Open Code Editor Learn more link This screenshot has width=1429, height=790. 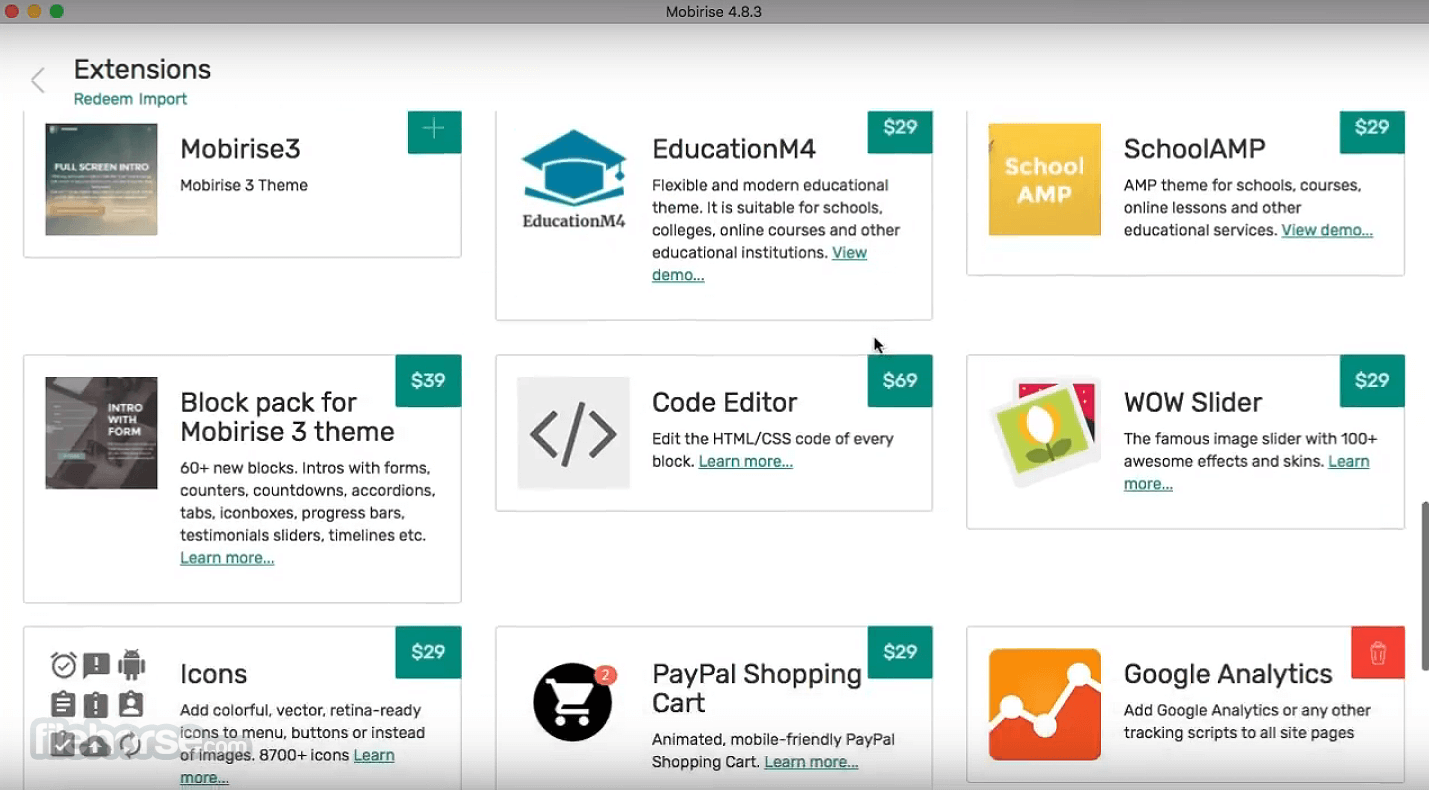click(x=746, y=461)
